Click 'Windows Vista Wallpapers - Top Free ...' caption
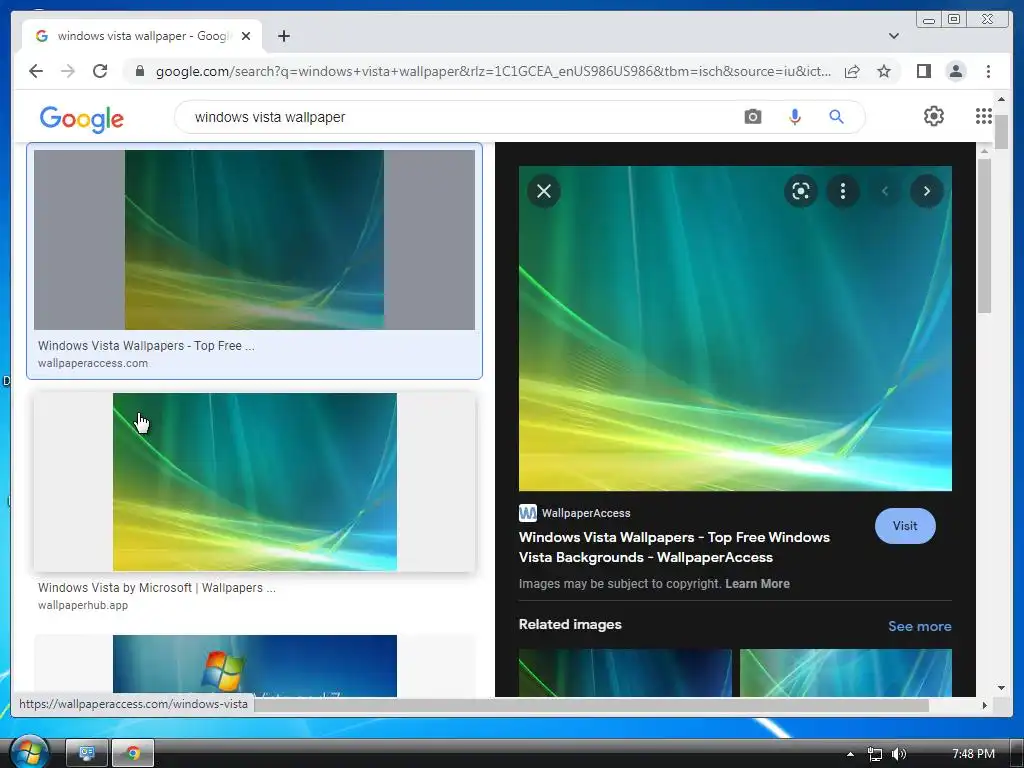1024x768 pixels. click(x=146, y=345)
